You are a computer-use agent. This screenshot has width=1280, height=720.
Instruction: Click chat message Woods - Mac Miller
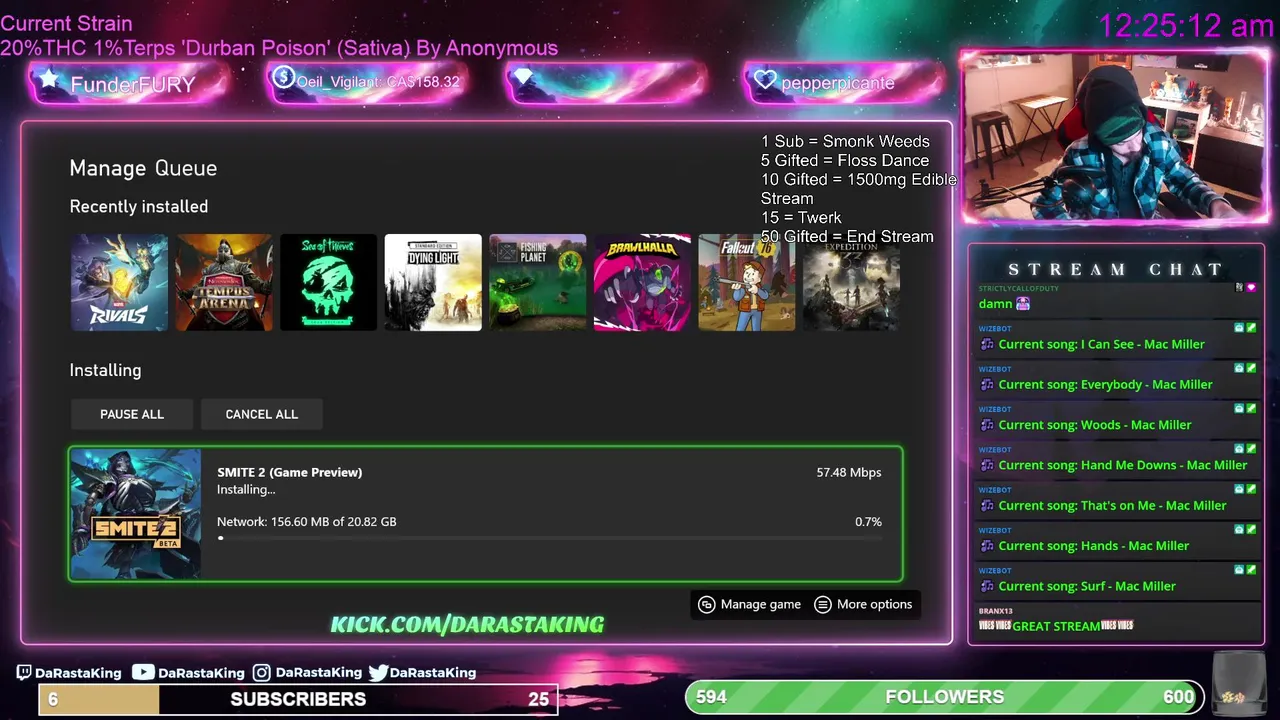tap(1094, 424)
